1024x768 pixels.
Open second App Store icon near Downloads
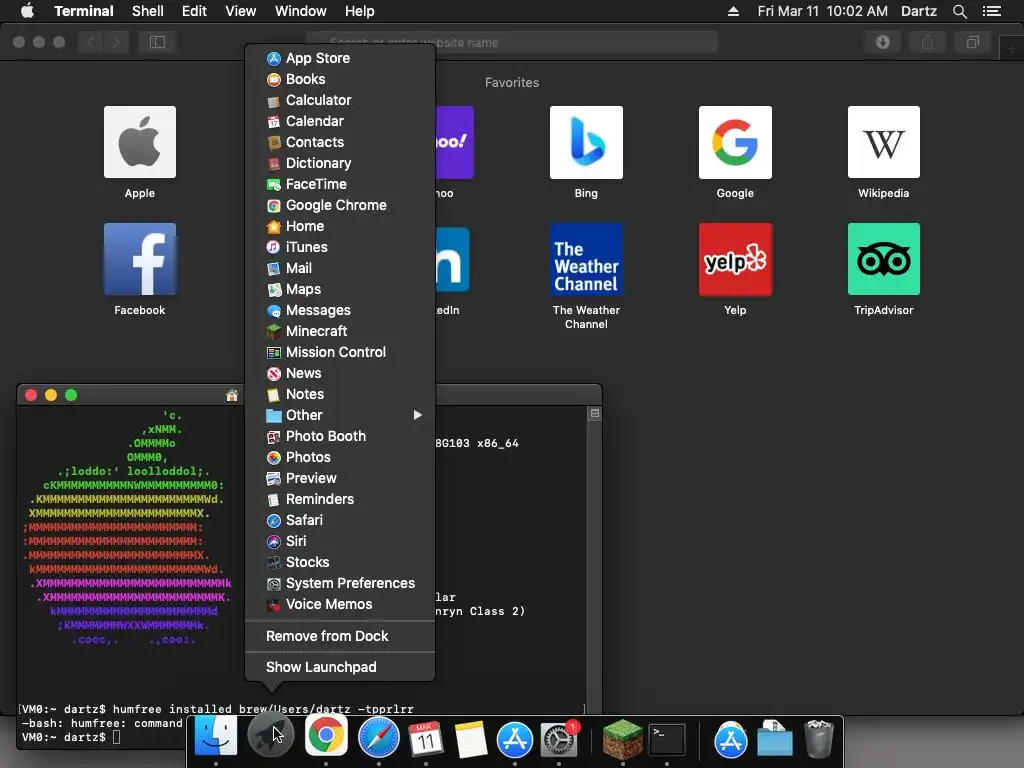731,739
